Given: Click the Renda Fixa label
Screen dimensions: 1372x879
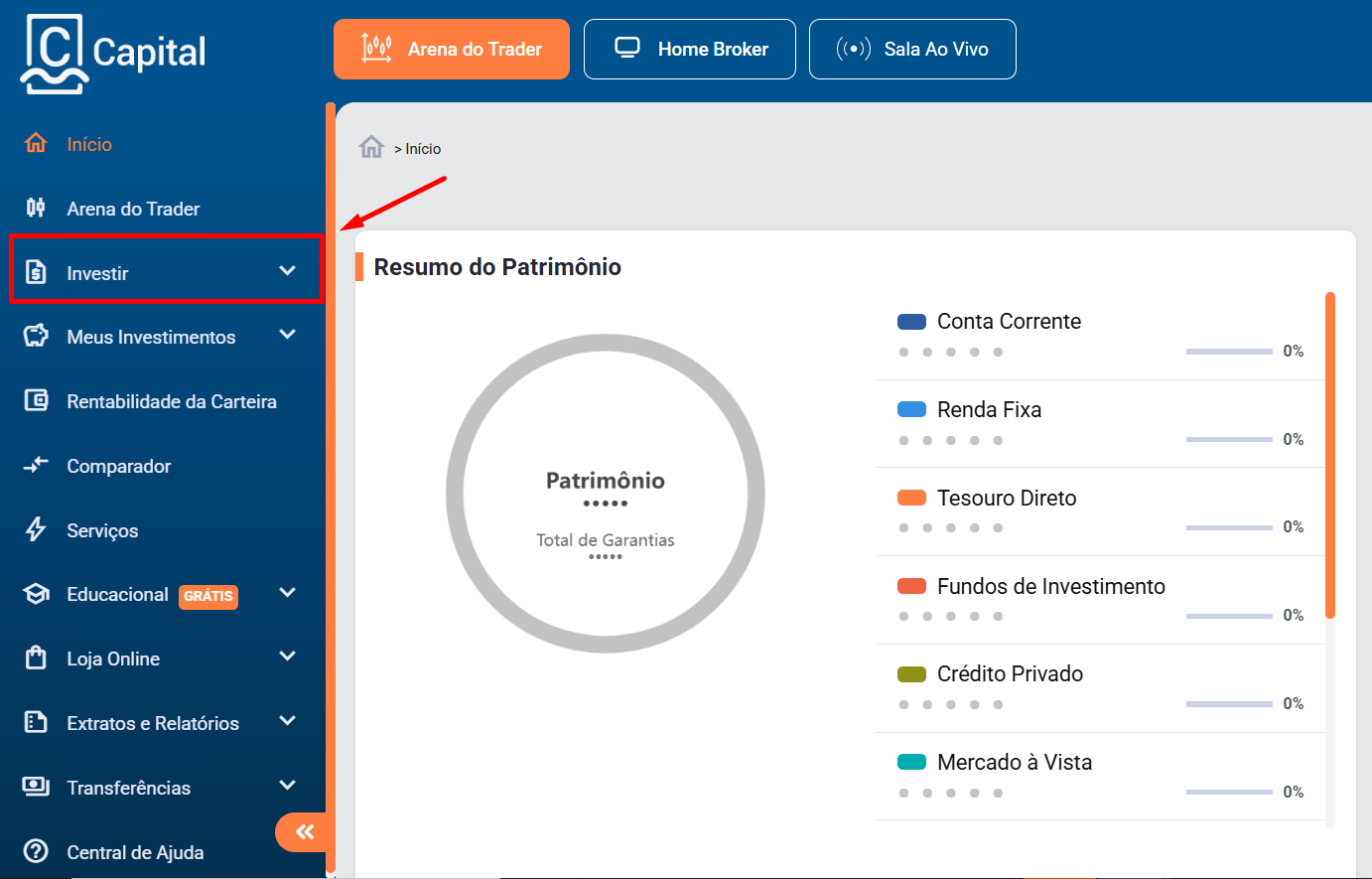Looking at the screenshot, I should point(989,409).
